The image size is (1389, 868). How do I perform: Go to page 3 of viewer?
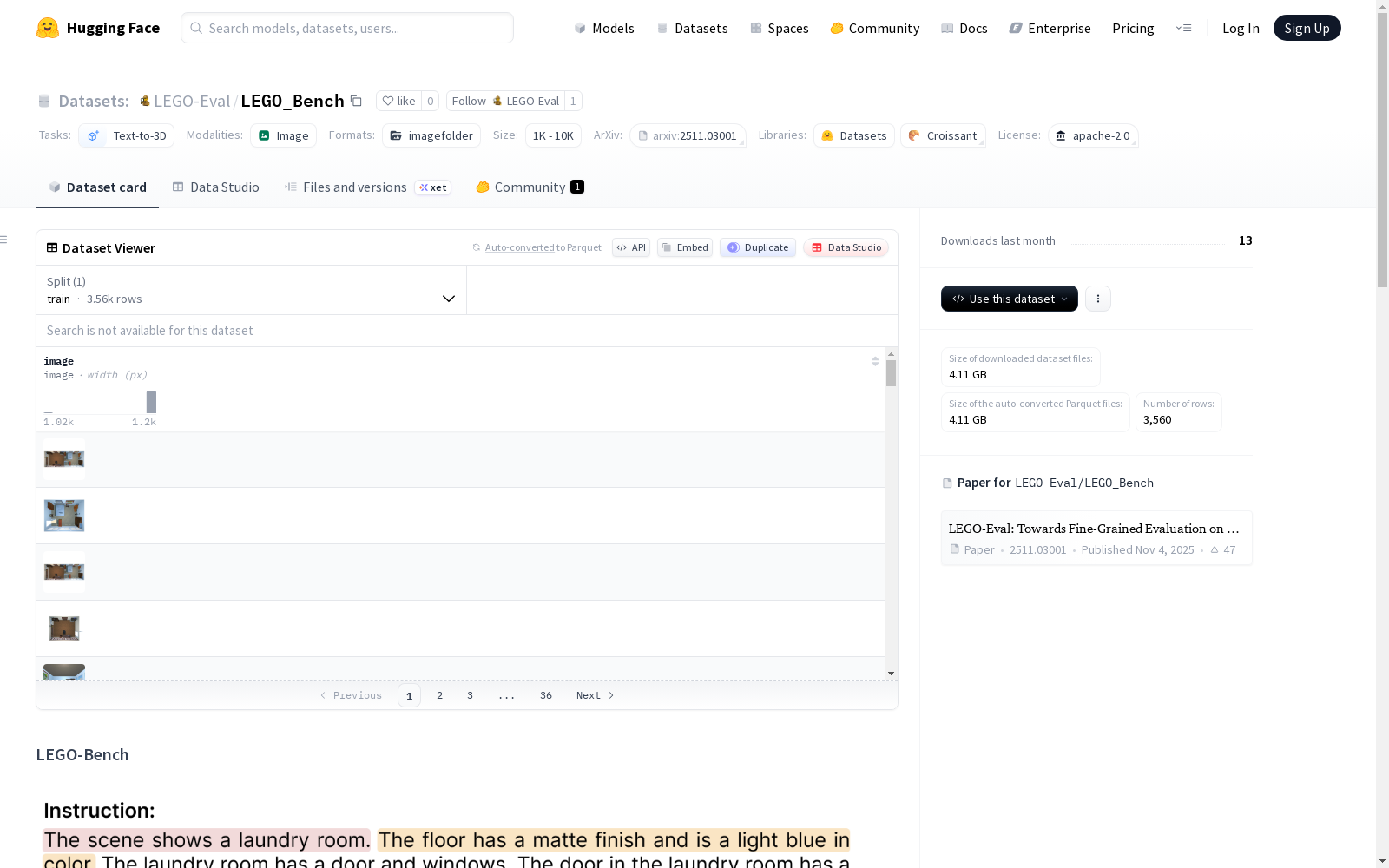pyautogui.click(x=471, y=695)
